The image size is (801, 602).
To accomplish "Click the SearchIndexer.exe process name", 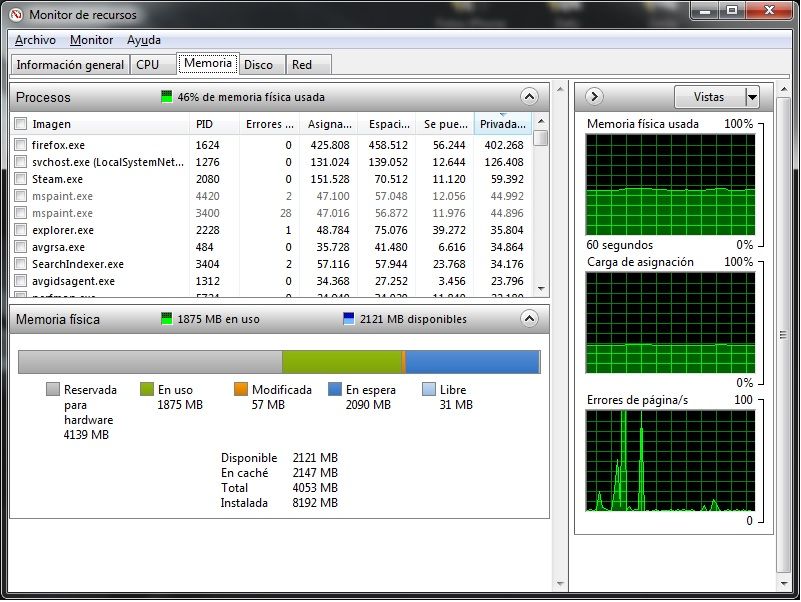I will tap(78, 264).
